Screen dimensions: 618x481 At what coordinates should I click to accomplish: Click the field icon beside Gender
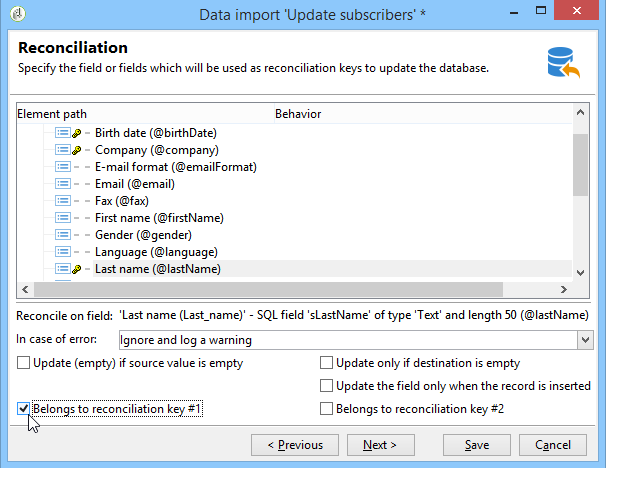[x=62, y=235]
